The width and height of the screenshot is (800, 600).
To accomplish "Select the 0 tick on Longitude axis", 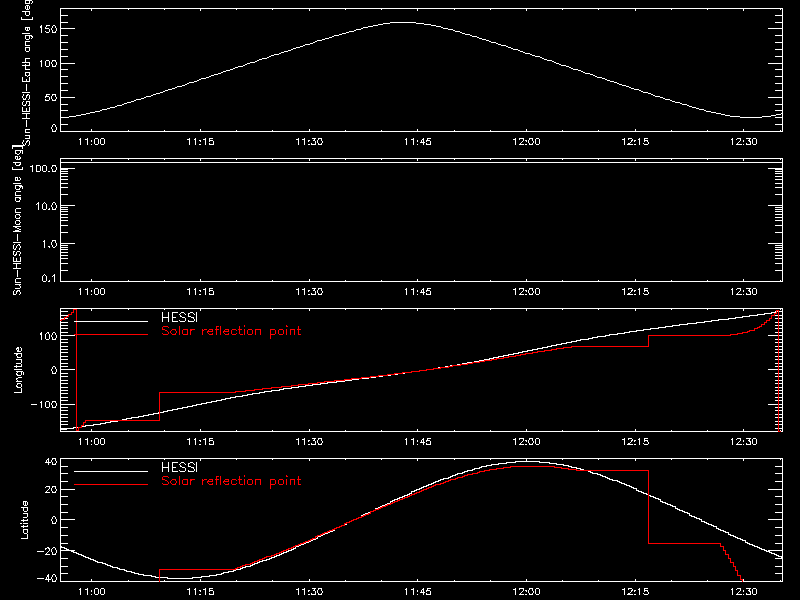I will [x=54, y=370].
